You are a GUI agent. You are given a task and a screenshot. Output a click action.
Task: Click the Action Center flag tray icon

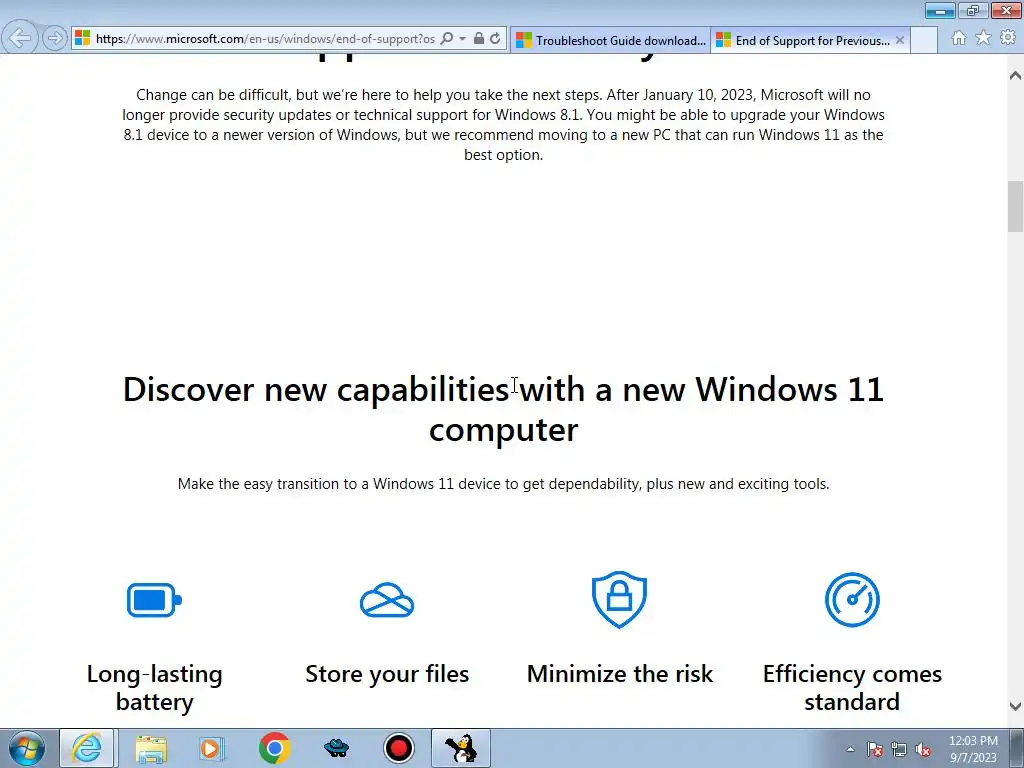pos(875,750)
